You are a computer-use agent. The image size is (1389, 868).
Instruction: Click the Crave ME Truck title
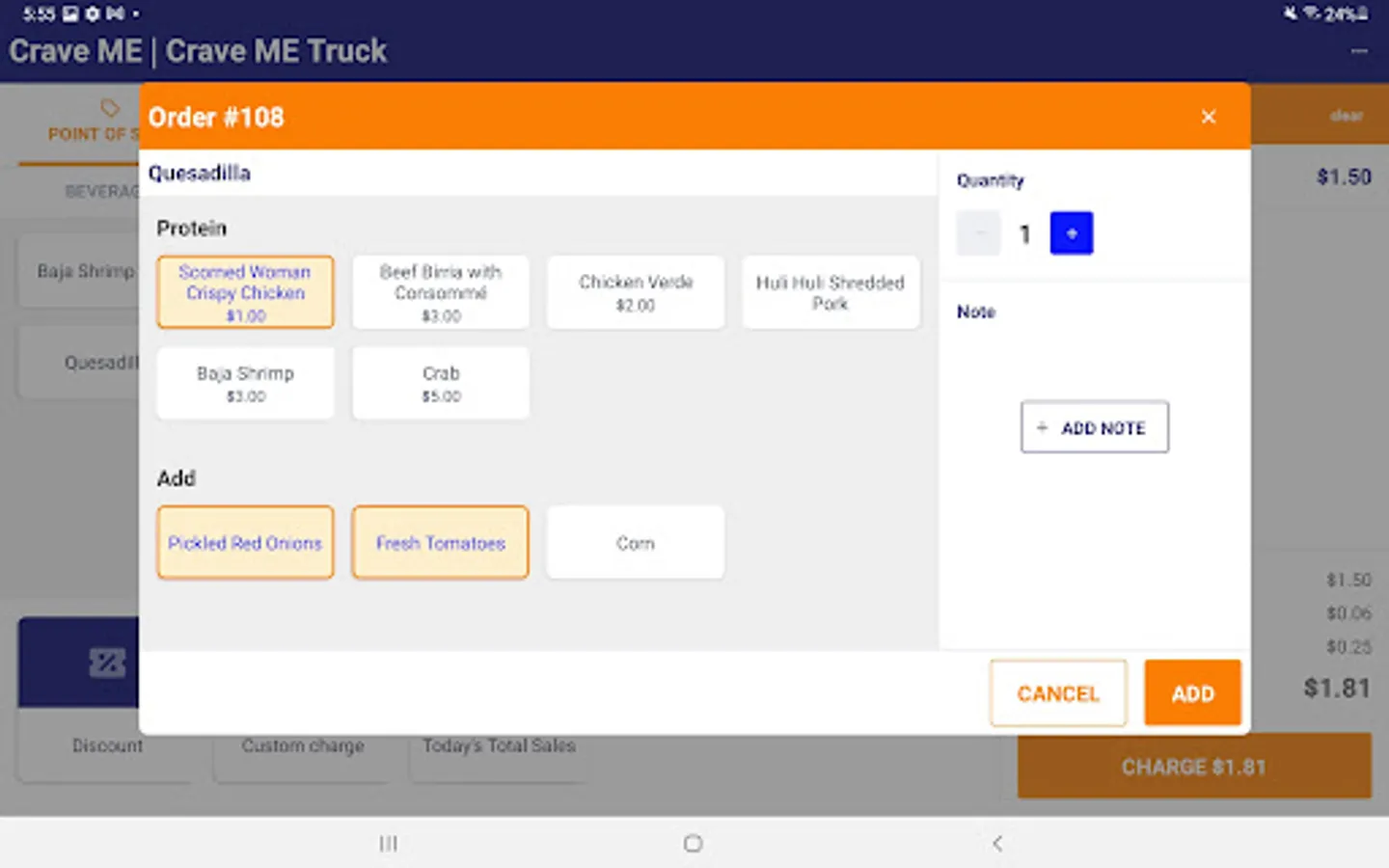click(x=199, y=51)
